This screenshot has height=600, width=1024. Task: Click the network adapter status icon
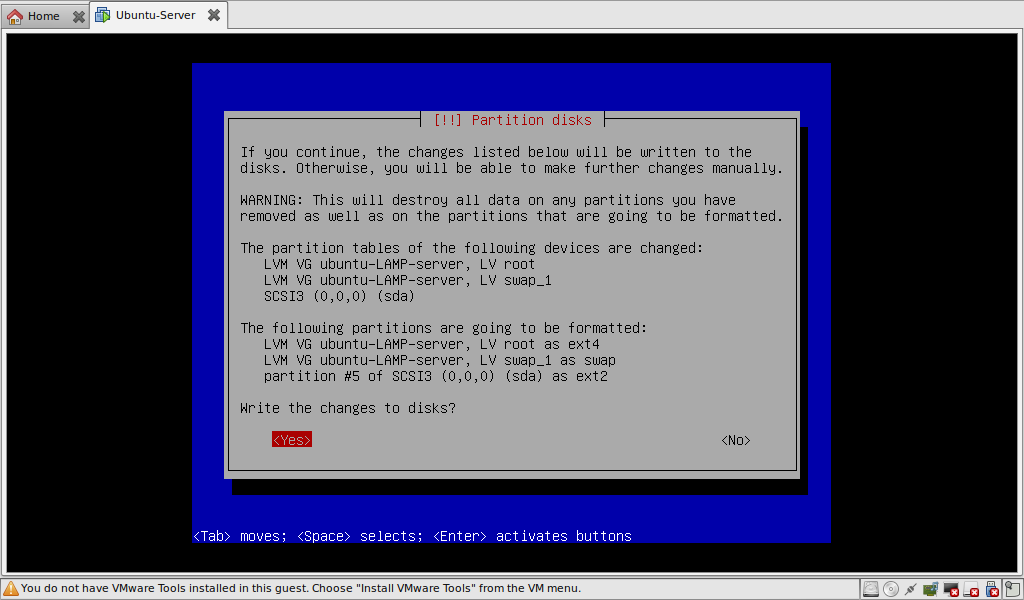click(x=910, y=589)
